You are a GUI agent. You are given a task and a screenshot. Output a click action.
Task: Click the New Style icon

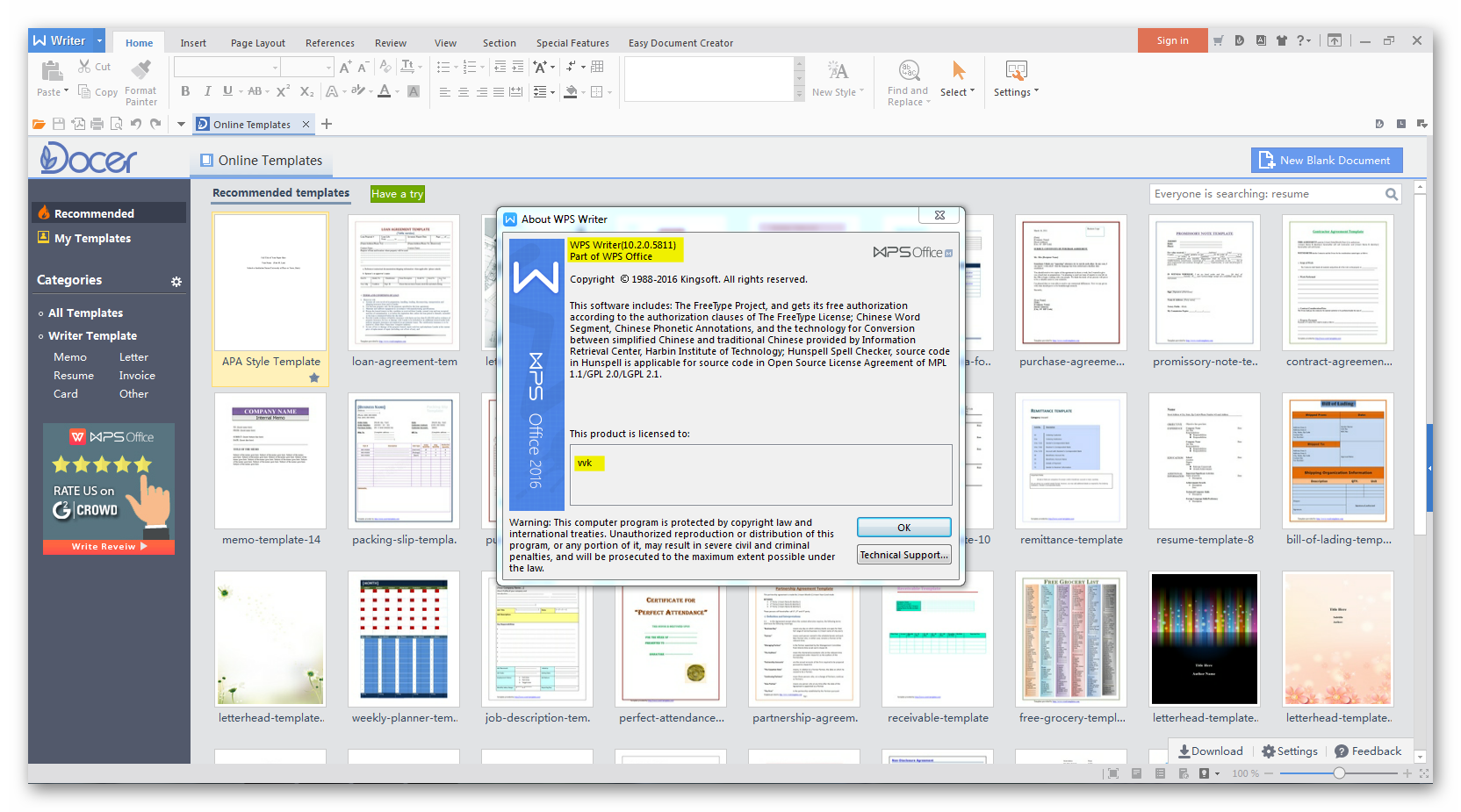click(x=838, y=70)
